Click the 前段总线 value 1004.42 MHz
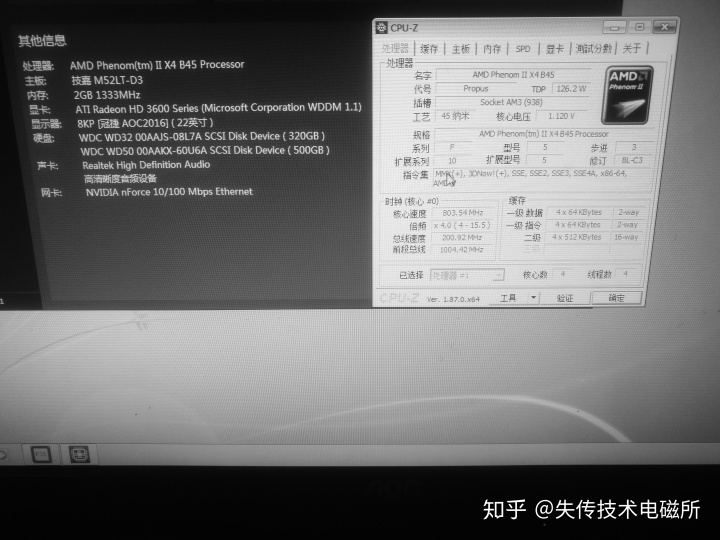Viewport: 720px width, 540px height. pyautogui.click(x=461, y=250)
